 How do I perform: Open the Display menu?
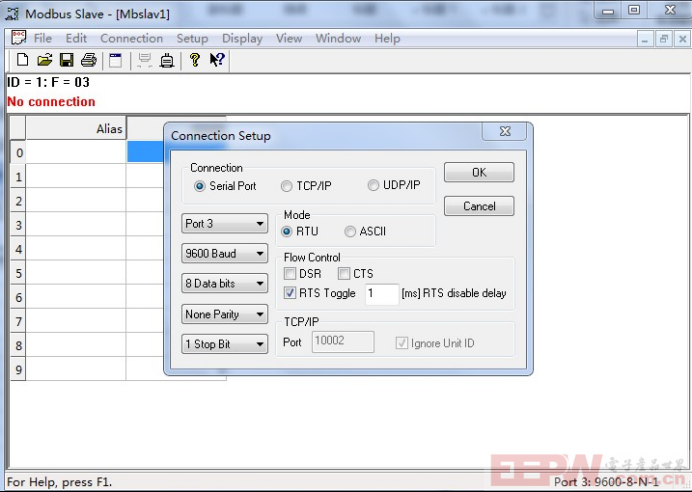coord(242,38)
